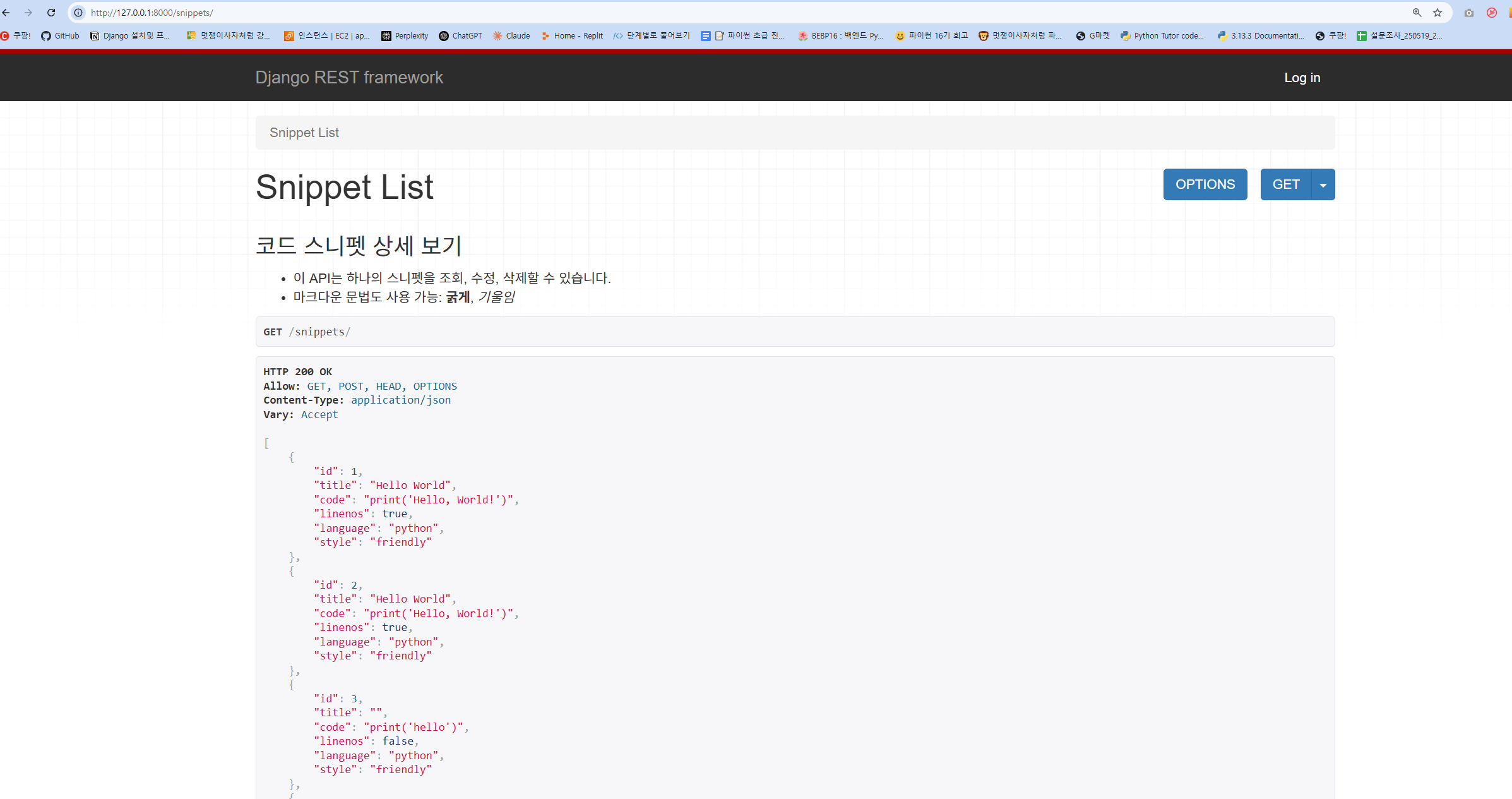This screenshot has width=1512, height=799.
Task: Click the Snippet List breadcrumb
Action: [x=304, y=133]
